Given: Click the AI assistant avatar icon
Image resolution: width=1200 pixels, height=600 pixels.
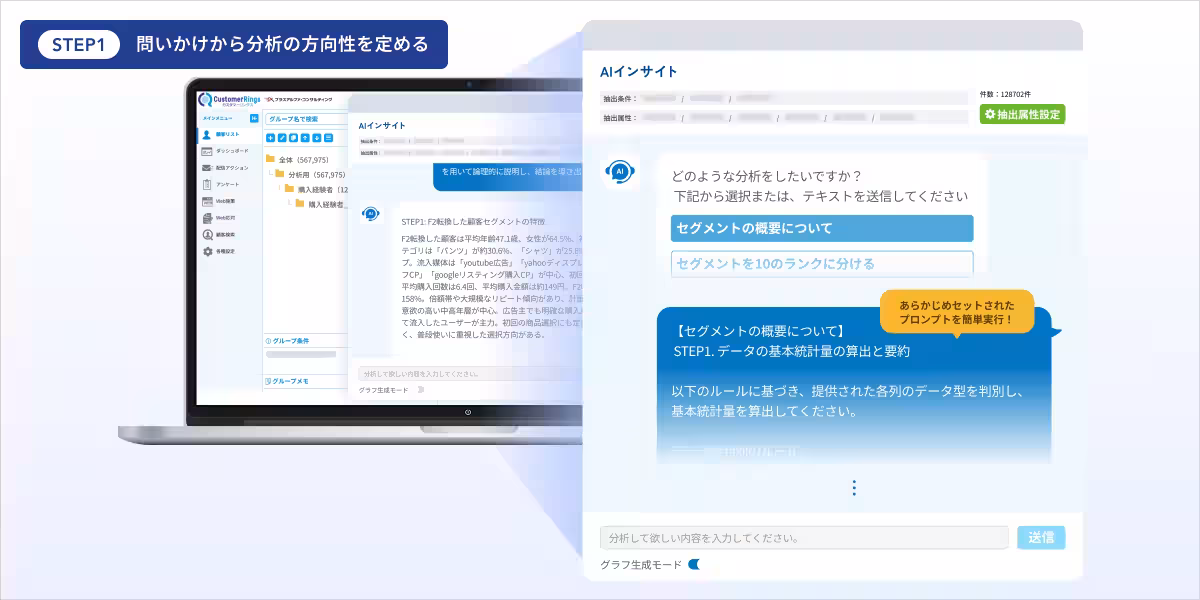Looking at the screenshot, I should 620,172.
